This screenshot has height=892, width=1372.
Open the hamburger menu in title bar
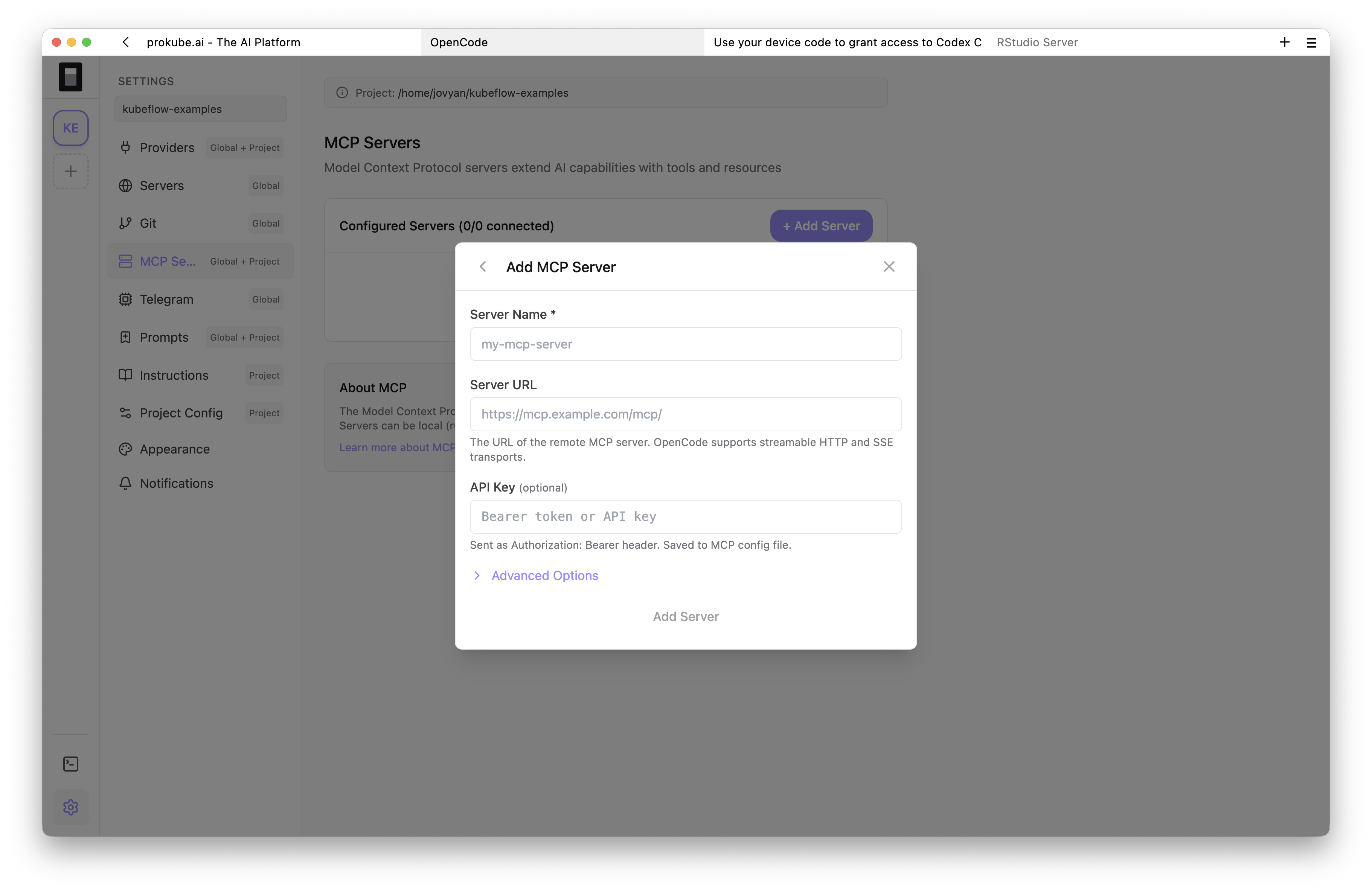1311,42
